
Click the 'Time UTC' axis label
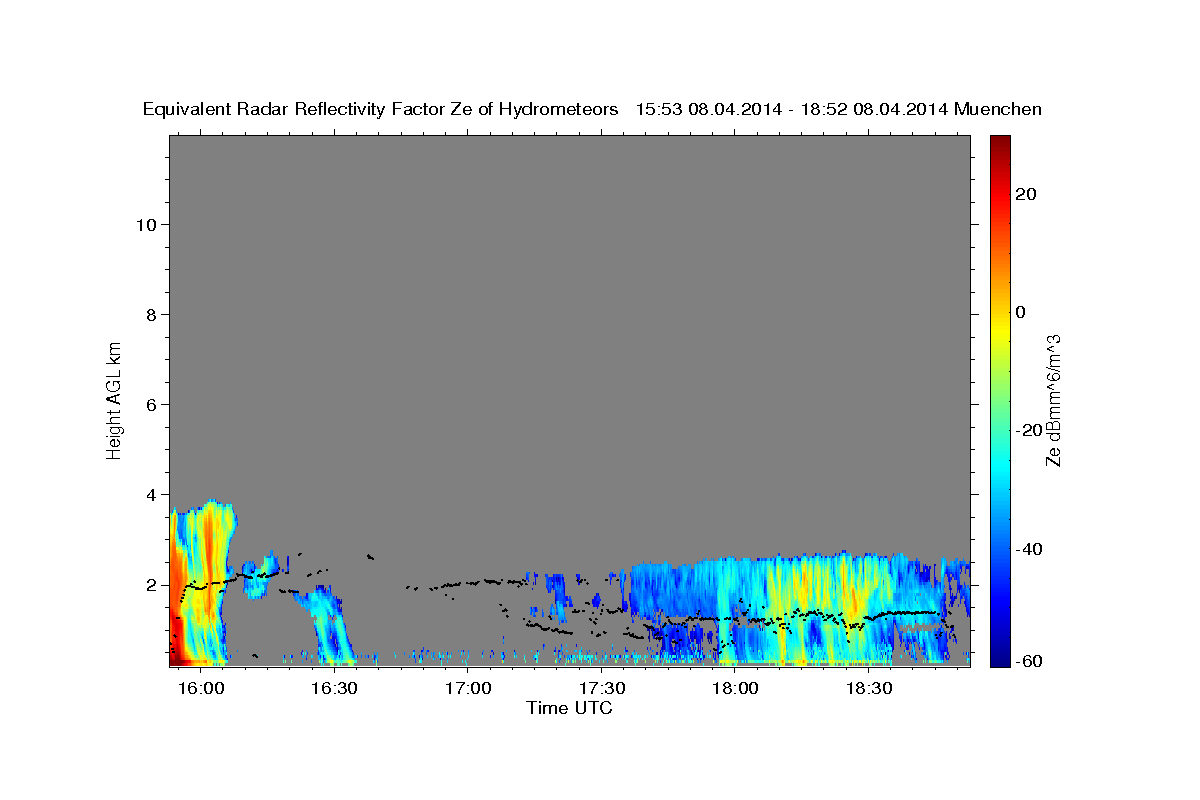pyautogui.click(x=569, y=708)
